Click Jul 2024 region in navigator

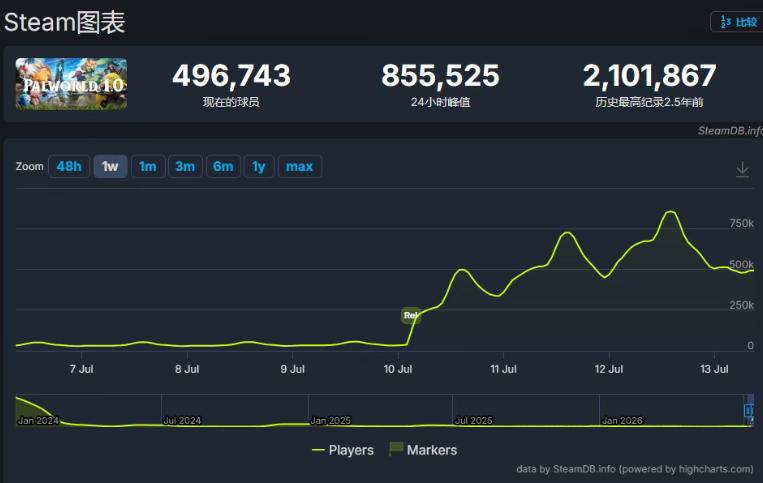(182, 420)
